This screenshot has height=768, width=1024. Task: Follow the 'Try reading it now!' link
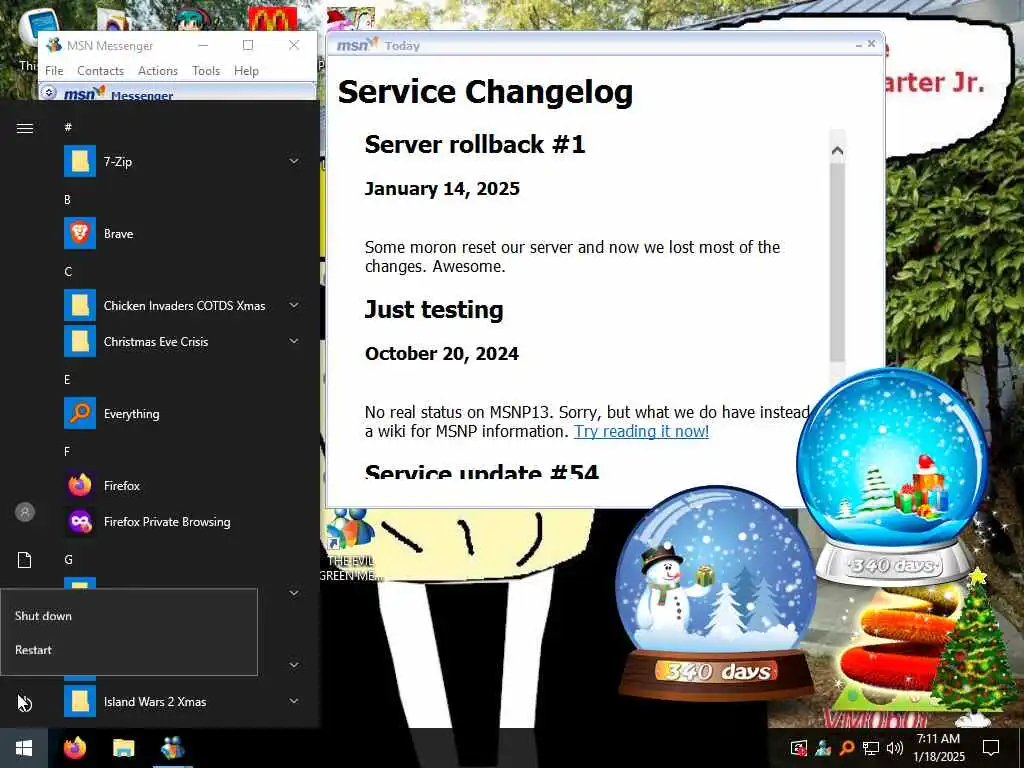(641, 432)
